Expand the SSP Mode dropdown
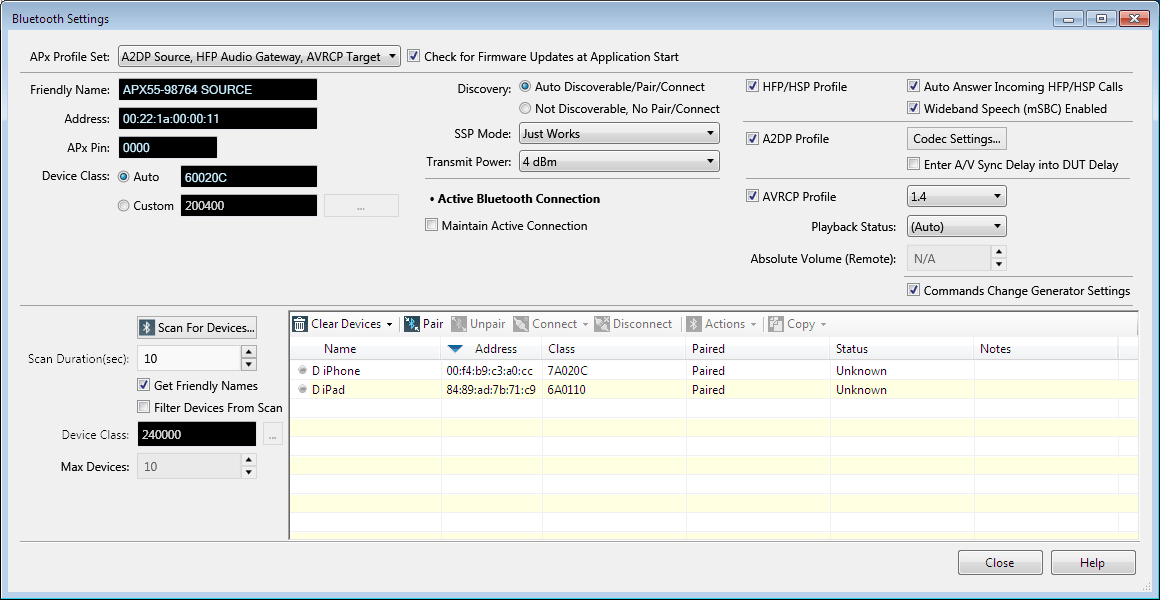The width and height of the screenshot is (1160, 600). (x=619, y=134)
